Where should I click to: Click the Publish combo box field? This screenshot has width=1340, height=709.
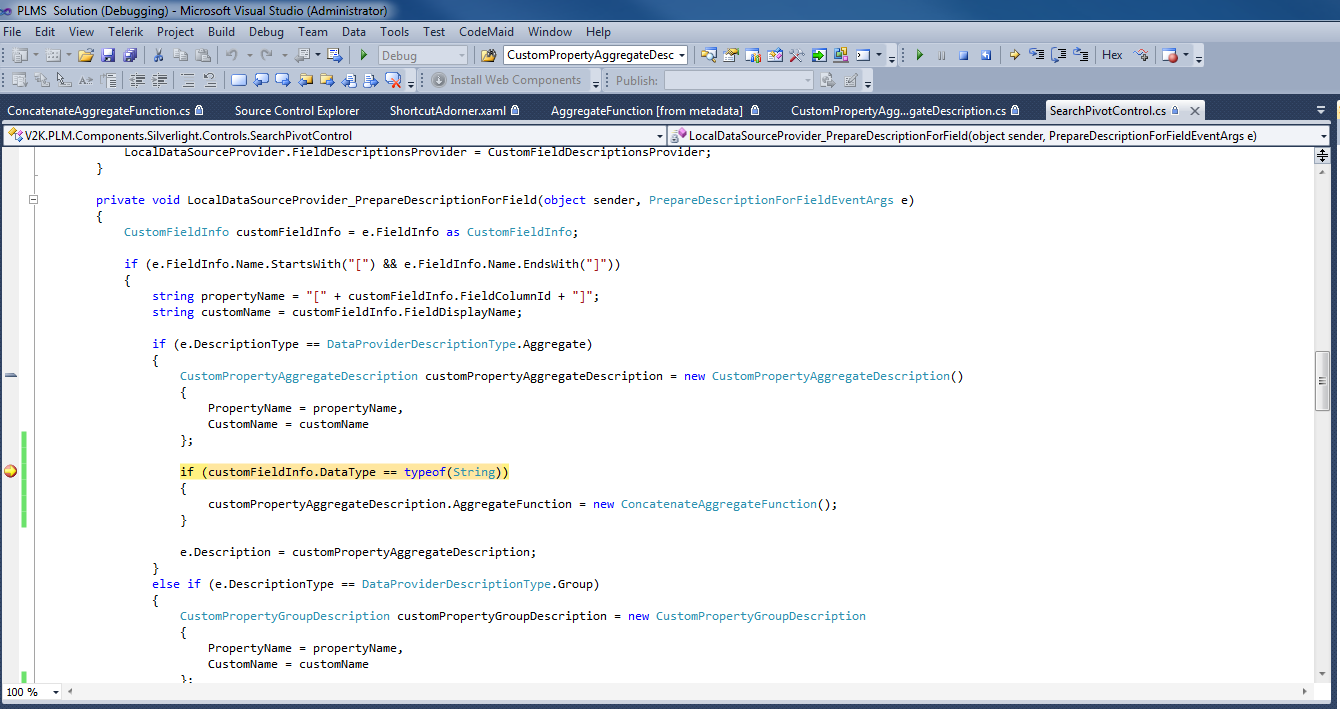tap(739, 80)
